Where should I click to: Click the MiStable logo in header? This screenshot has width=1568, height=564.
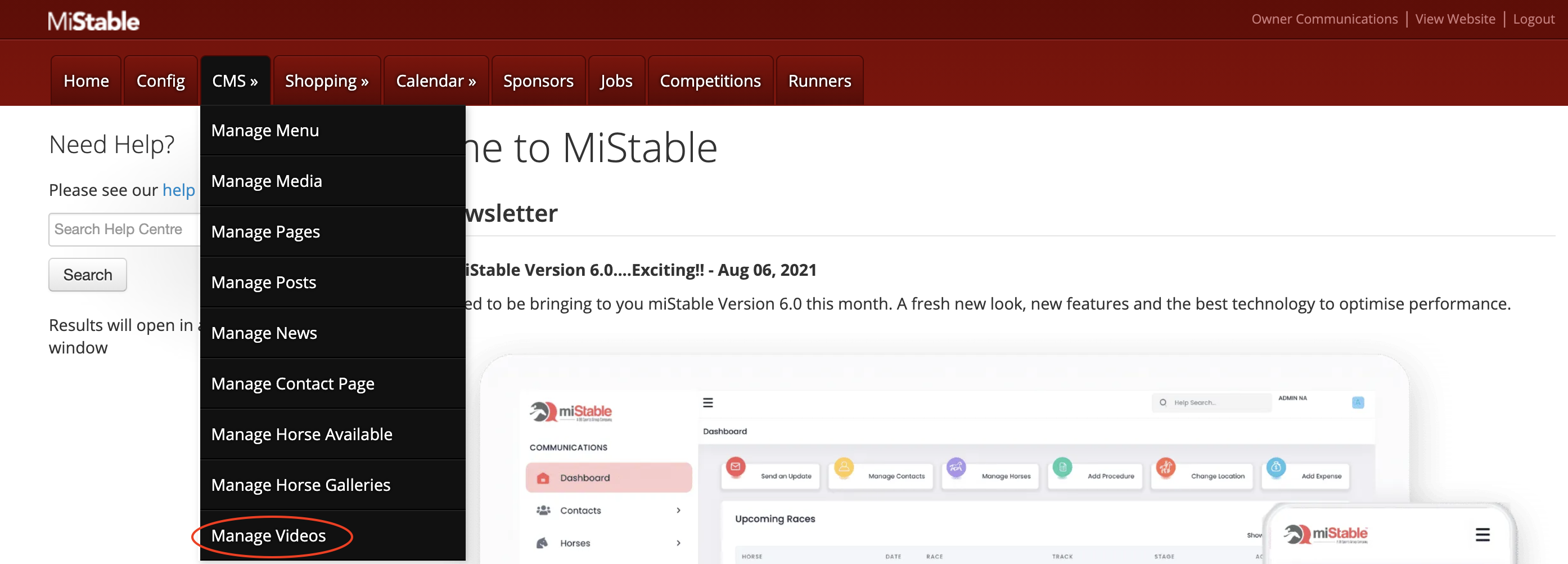click(x=93, y=21)
